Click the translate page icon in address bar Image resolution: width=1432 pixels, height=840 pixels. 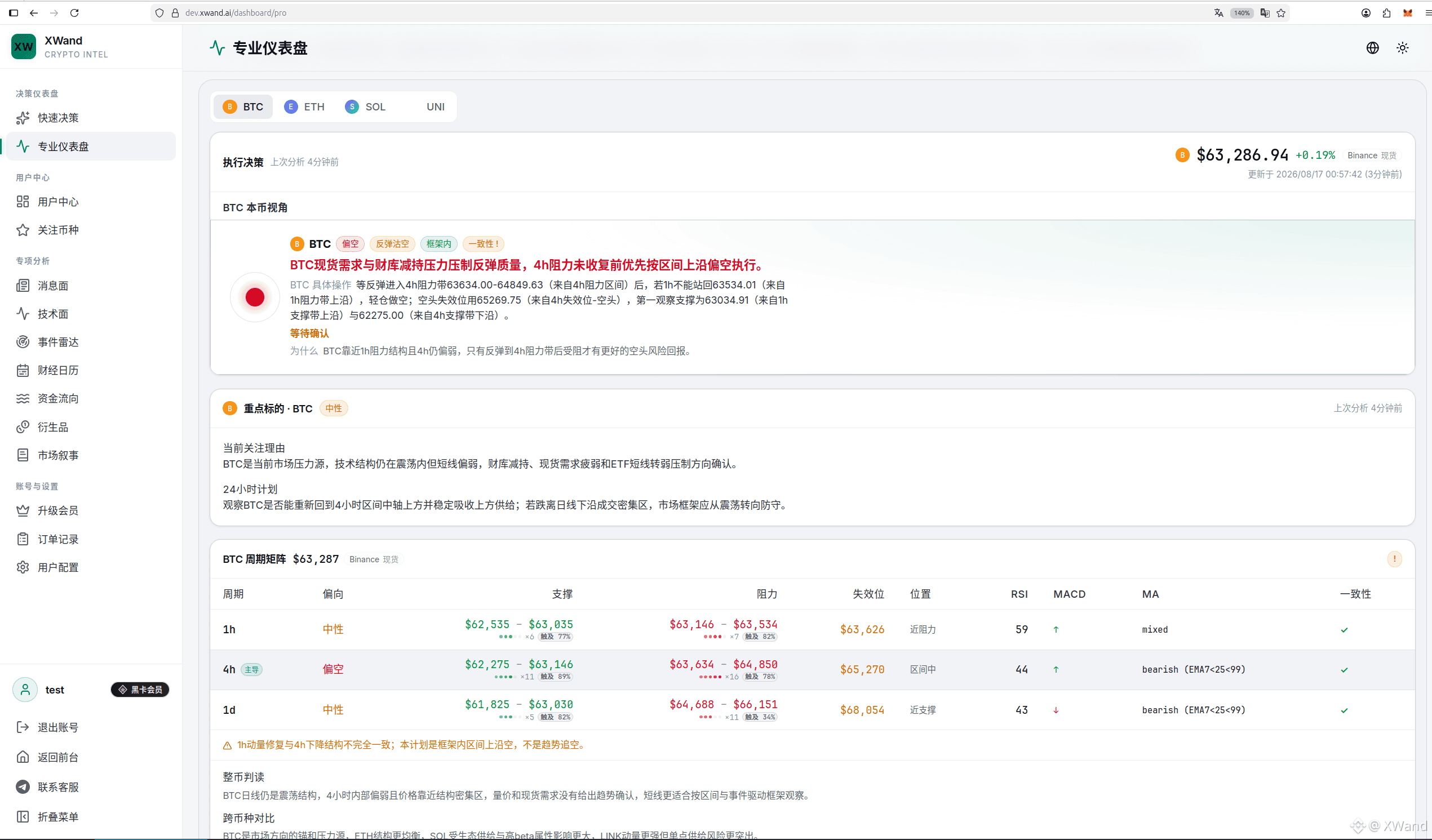[1218, 12]
